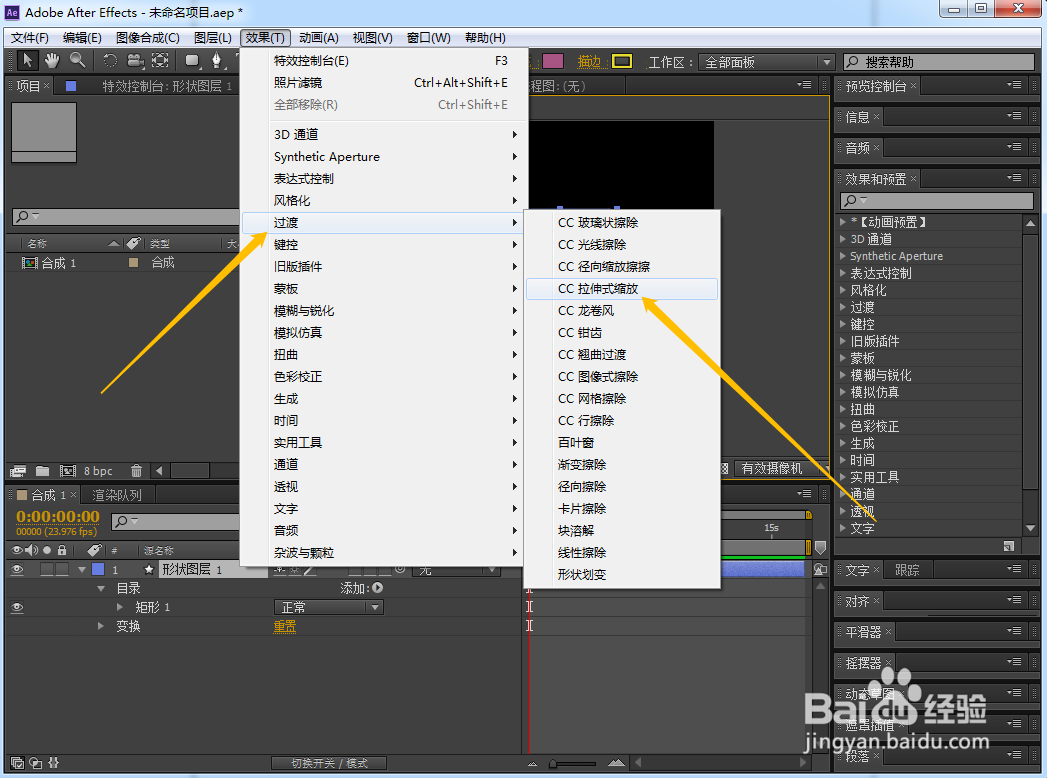Click the 切换开关 / 模式 button
Image resolution: width=1047 pixels, height=778 pixels.
point(329,763)
